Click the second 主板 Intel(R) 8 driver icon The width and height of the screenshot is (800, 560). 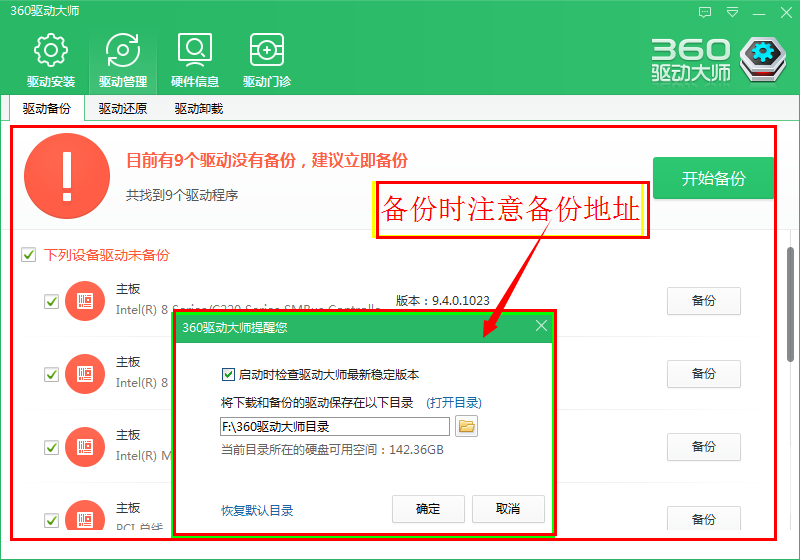85,374
